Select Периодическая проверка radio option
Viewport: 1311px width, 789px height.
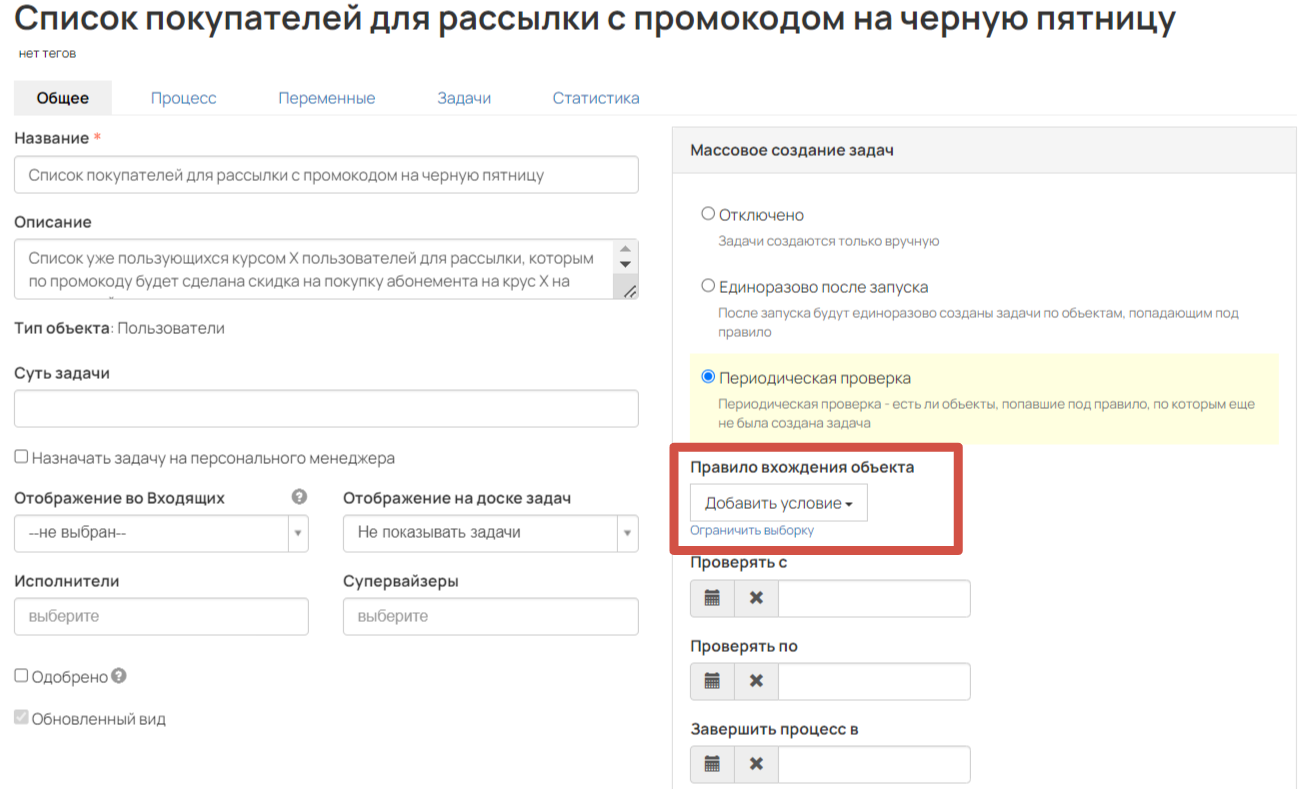click(708, 377)
